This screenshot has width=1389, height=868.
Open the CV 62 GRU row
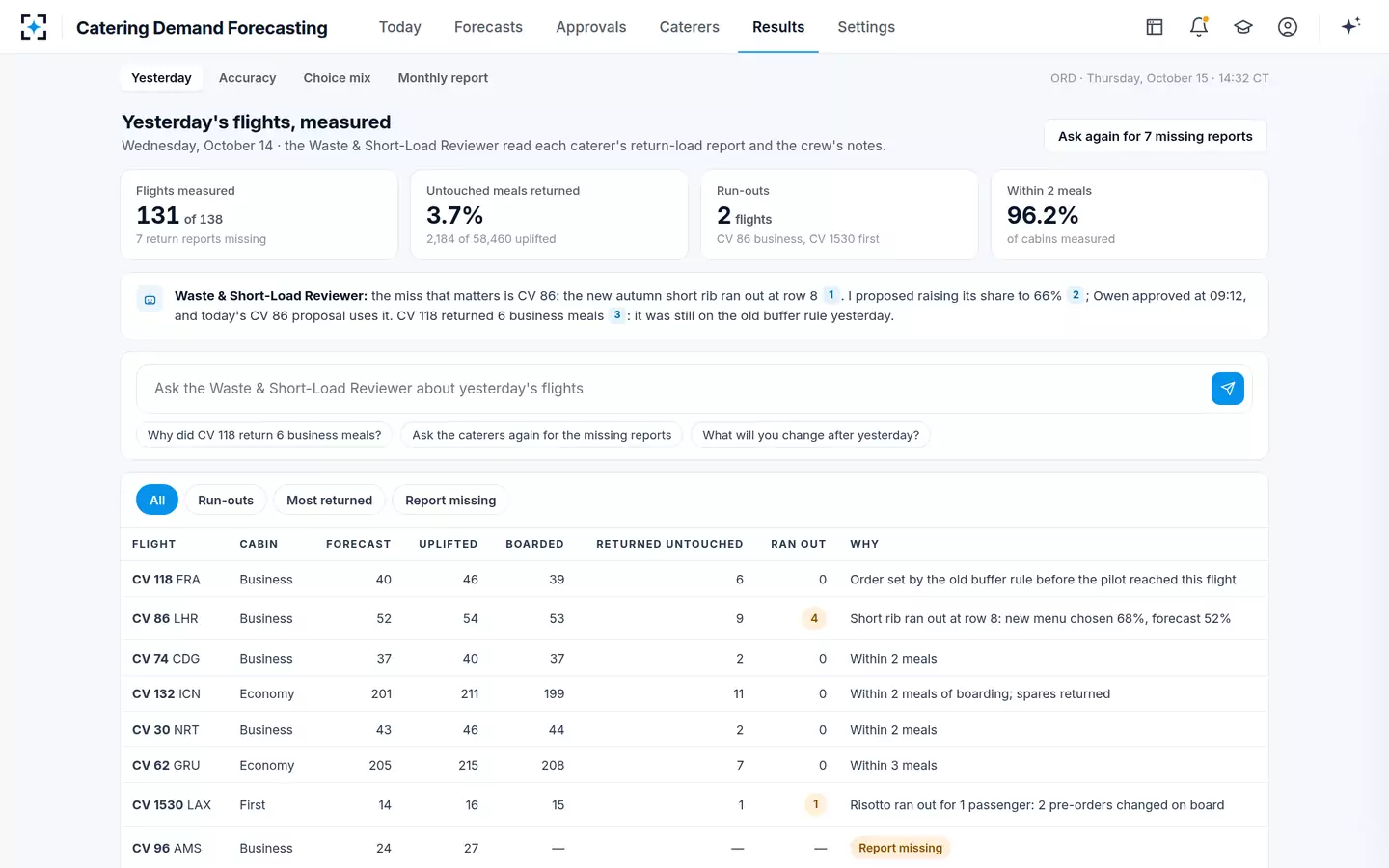(694, 765)
